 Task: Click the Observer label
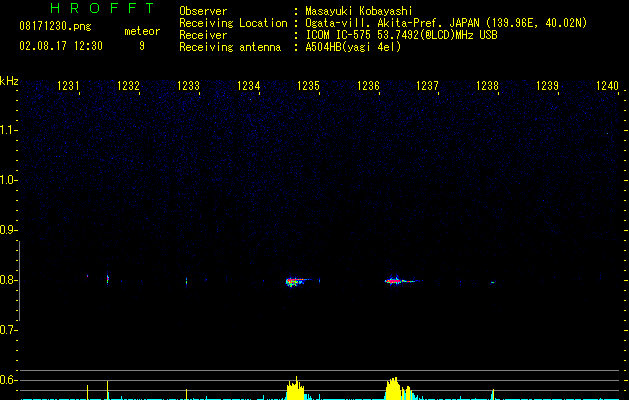tap(203, 11)
